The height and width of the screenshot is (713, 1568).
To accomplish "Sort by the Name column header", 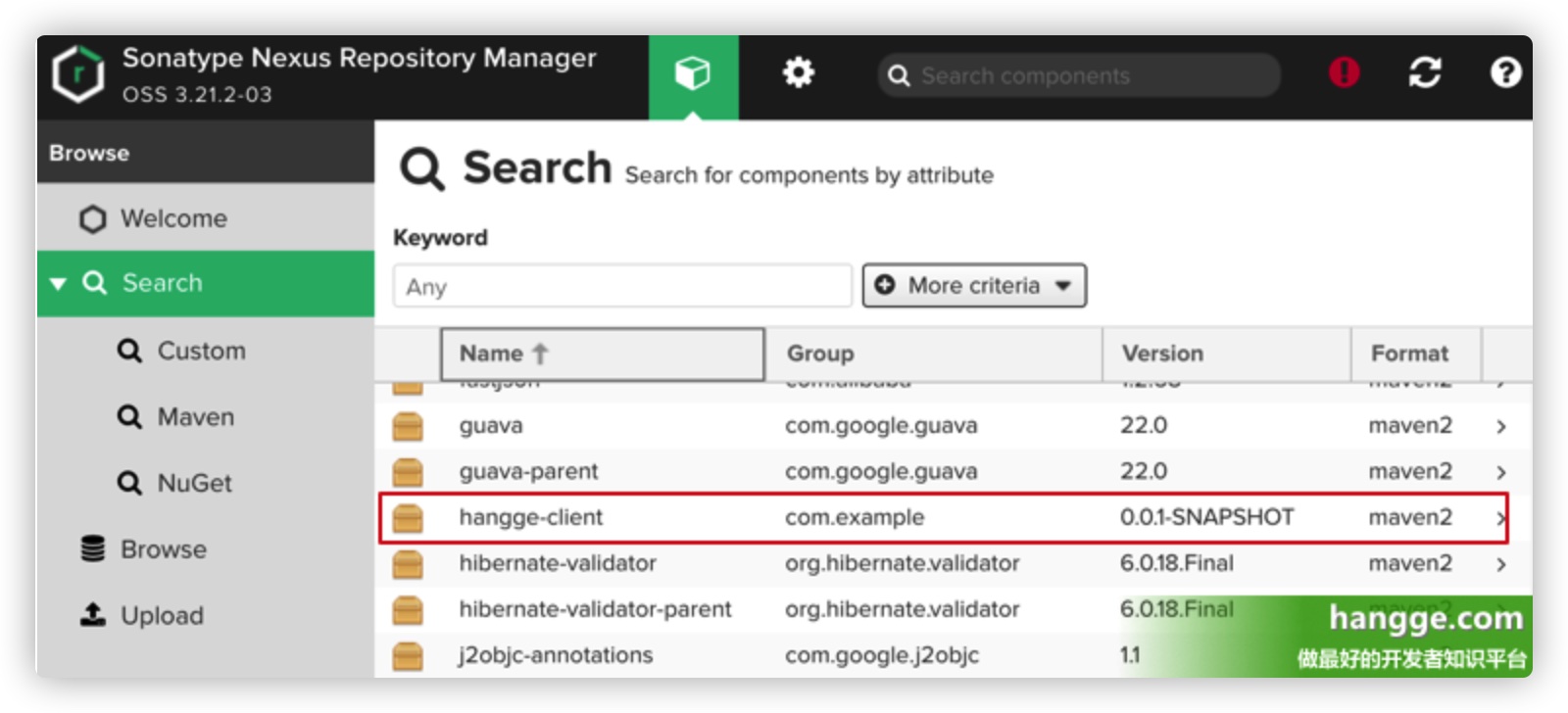I will (x=602, y=354).
